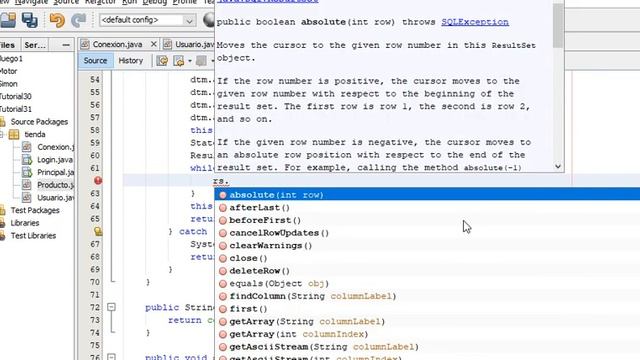Select the Test Libraries node
This screenshot has width=640, height=360.
33,236
